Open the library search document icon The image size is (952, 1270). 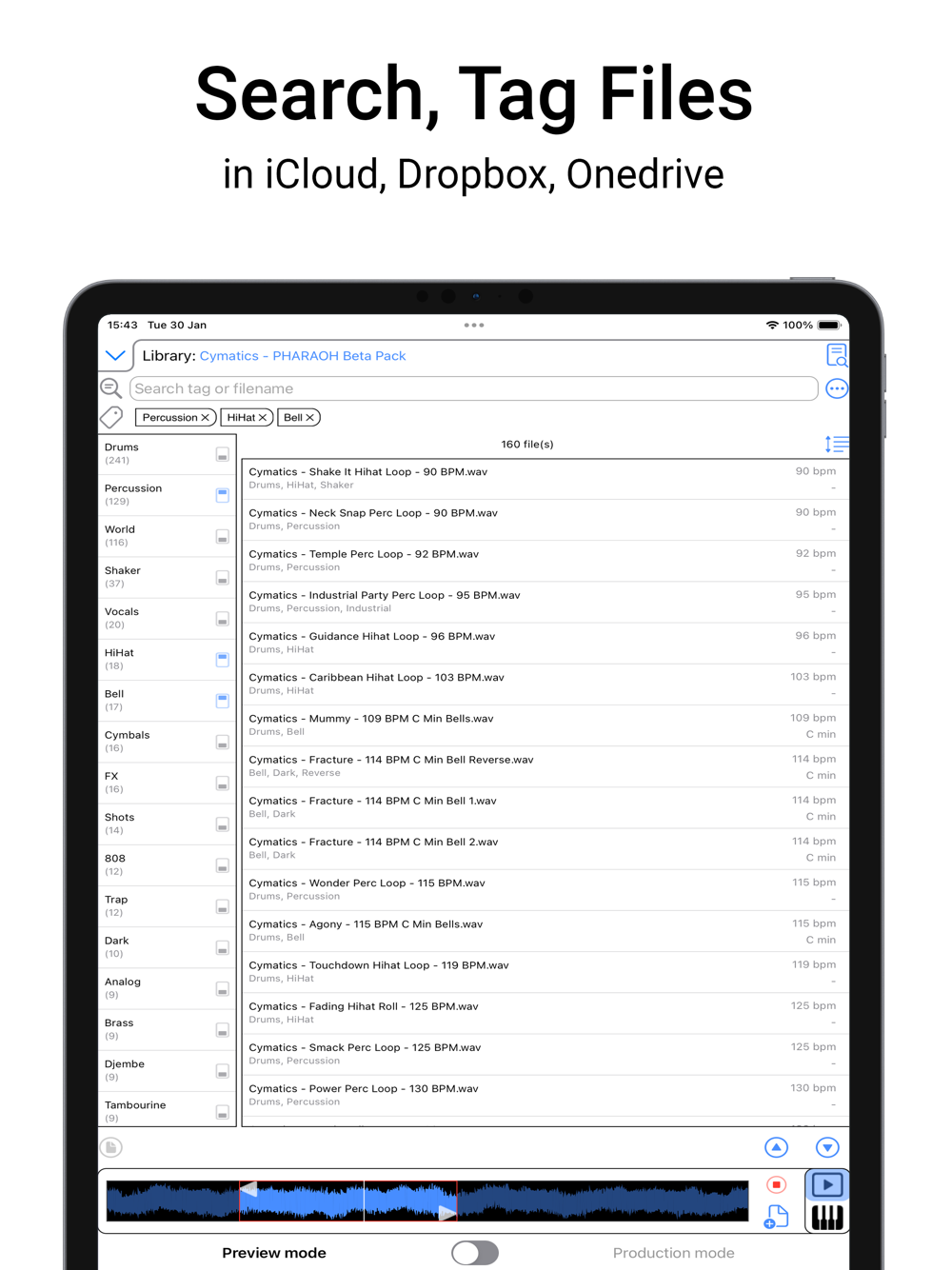point(837,356)
